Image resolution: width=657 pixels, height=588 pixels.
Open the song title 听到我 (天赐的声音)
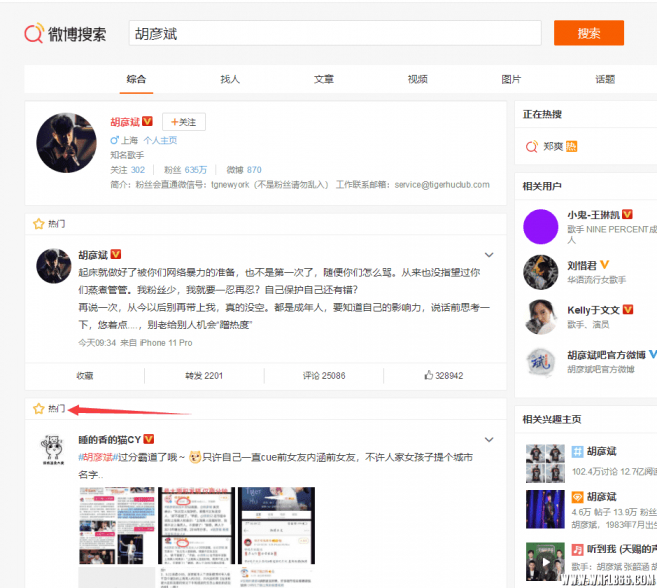tap(622, 549)
